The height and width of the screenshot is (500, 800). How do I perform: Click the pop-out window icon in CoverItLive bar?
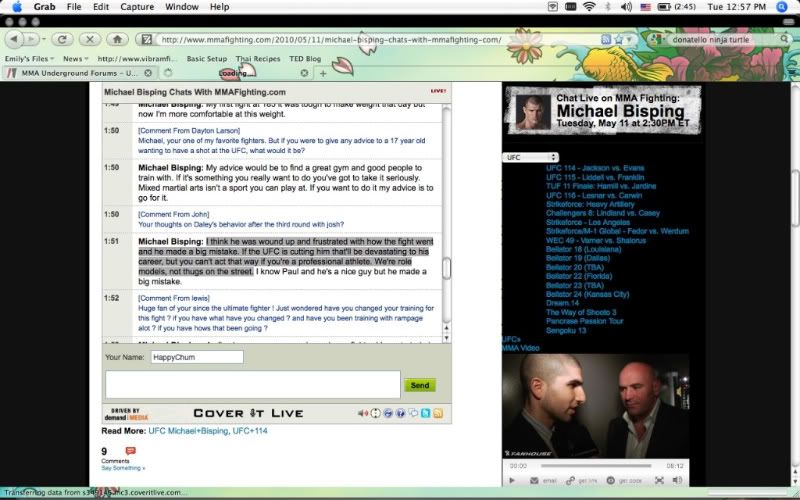pyautogui.click(x=413, y=413)
